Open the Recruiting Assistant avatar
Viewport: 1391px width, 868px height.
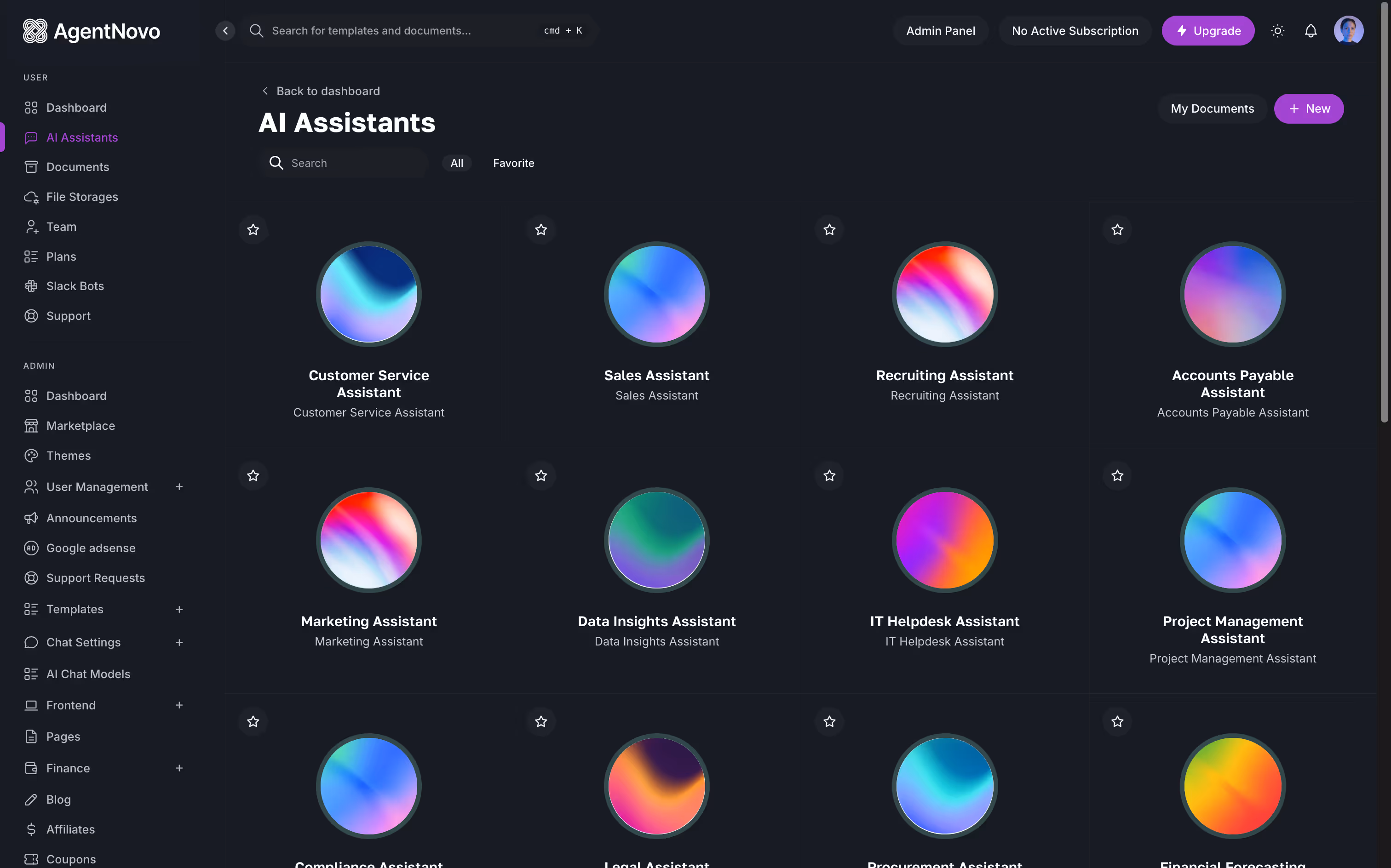[x=945, y=294]
